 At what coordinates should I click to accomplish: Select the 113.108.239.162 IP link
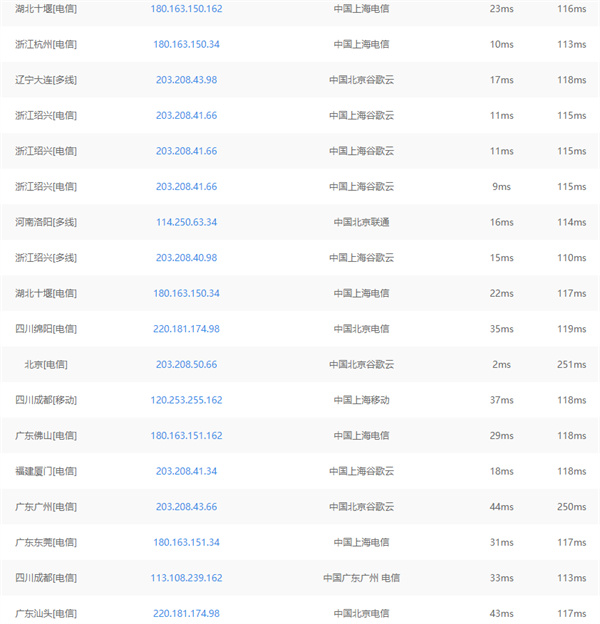[186, 578]
